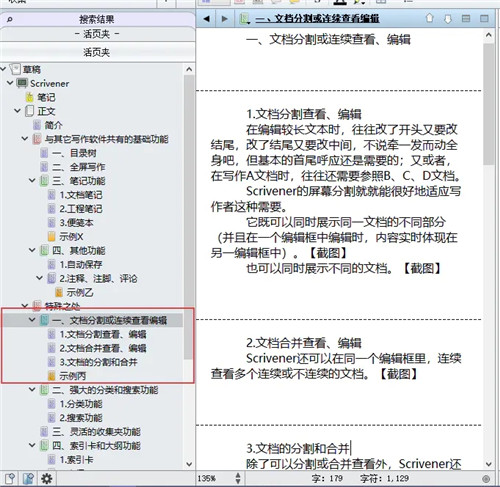Click the monitor icon beside Scrivener
Viewport: 500px width, 487px height.
(22, 83)
